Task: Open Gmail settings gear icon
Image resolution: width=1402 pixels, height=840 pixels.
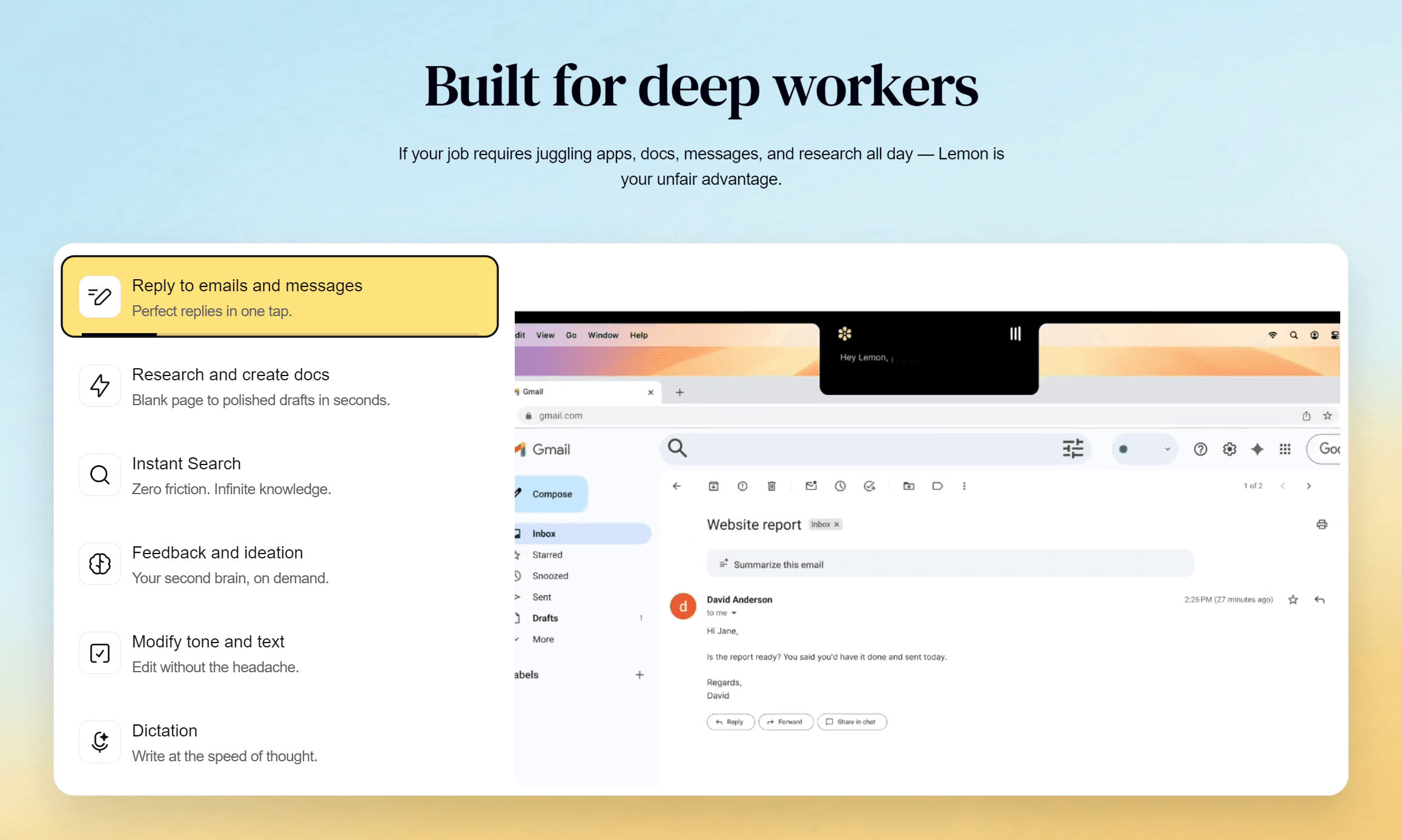Action: pos(1229,449)
